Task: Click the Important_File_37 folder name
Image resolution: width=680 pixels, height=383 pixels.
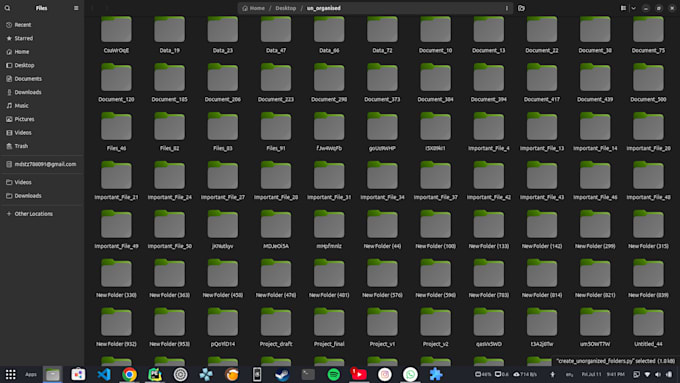Action: [435, 197]
